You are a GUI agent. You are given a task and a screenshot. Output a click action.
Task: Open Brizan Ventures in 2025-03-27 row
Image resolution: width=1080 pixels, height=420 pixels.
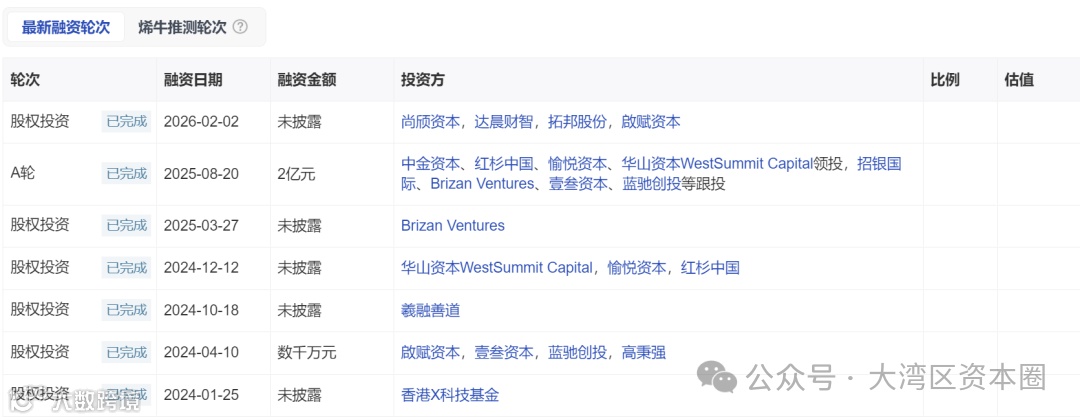(453, 225)
